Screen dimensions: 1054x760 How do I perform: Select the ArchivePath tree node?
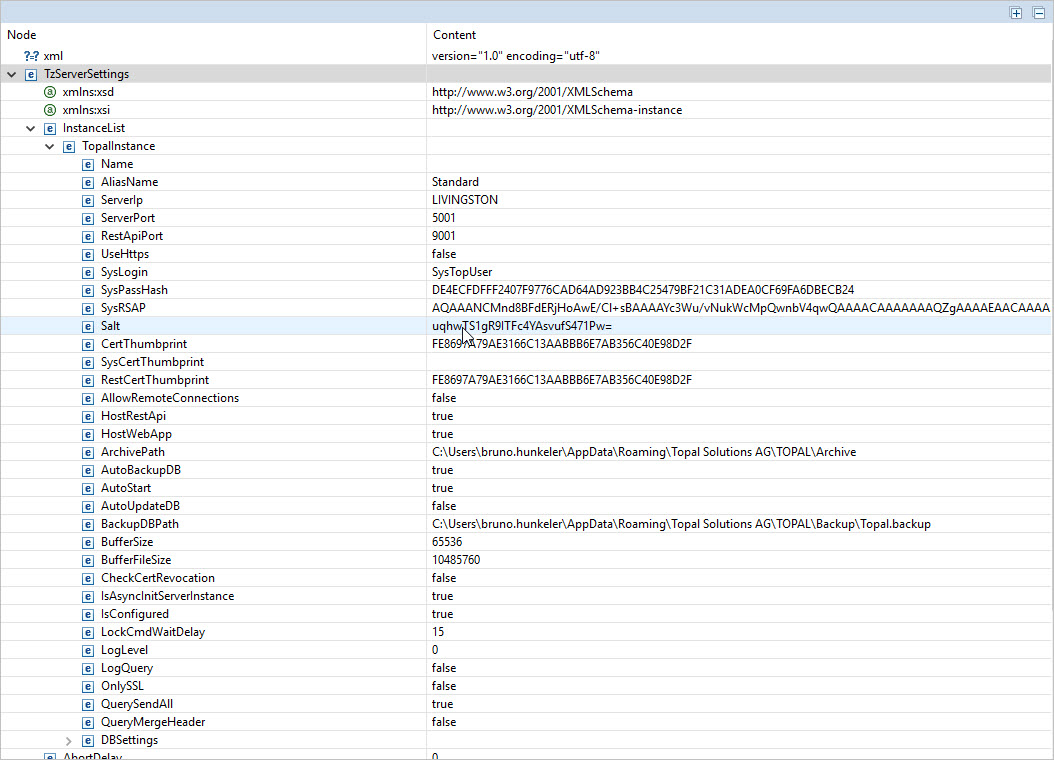coord(132,452)
